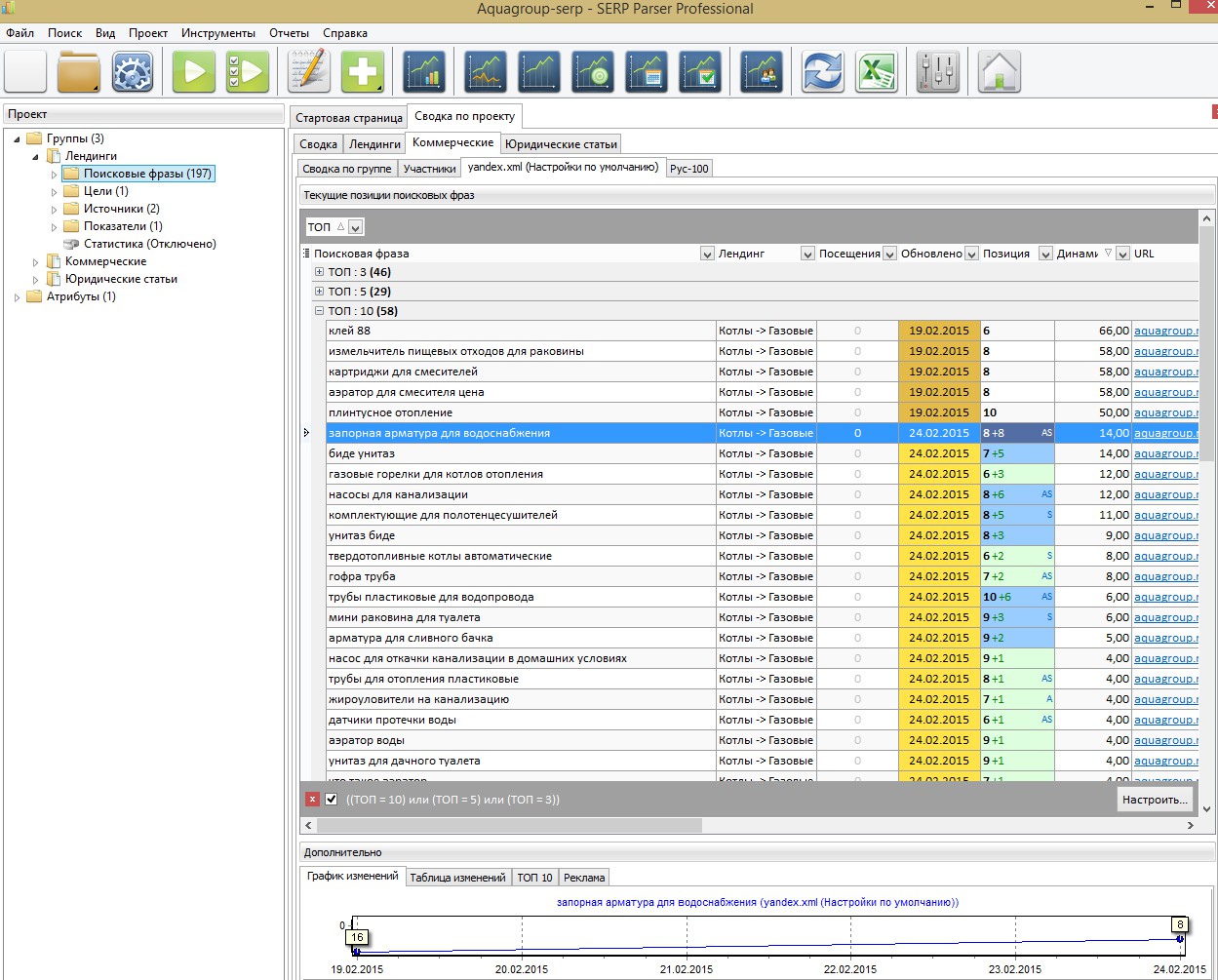Open the notepad with pencil editor icon
The height and width of the screenshot is (980, 1218).
click(309, 72)
